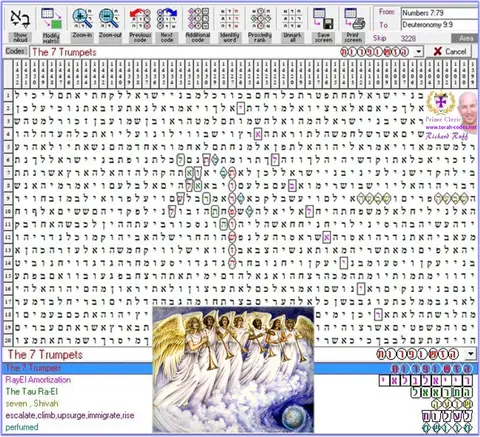Select The Tau Ra-El list entry
Image resolution: width=480 pixels, height=437 pixels.
coord(32,392)
